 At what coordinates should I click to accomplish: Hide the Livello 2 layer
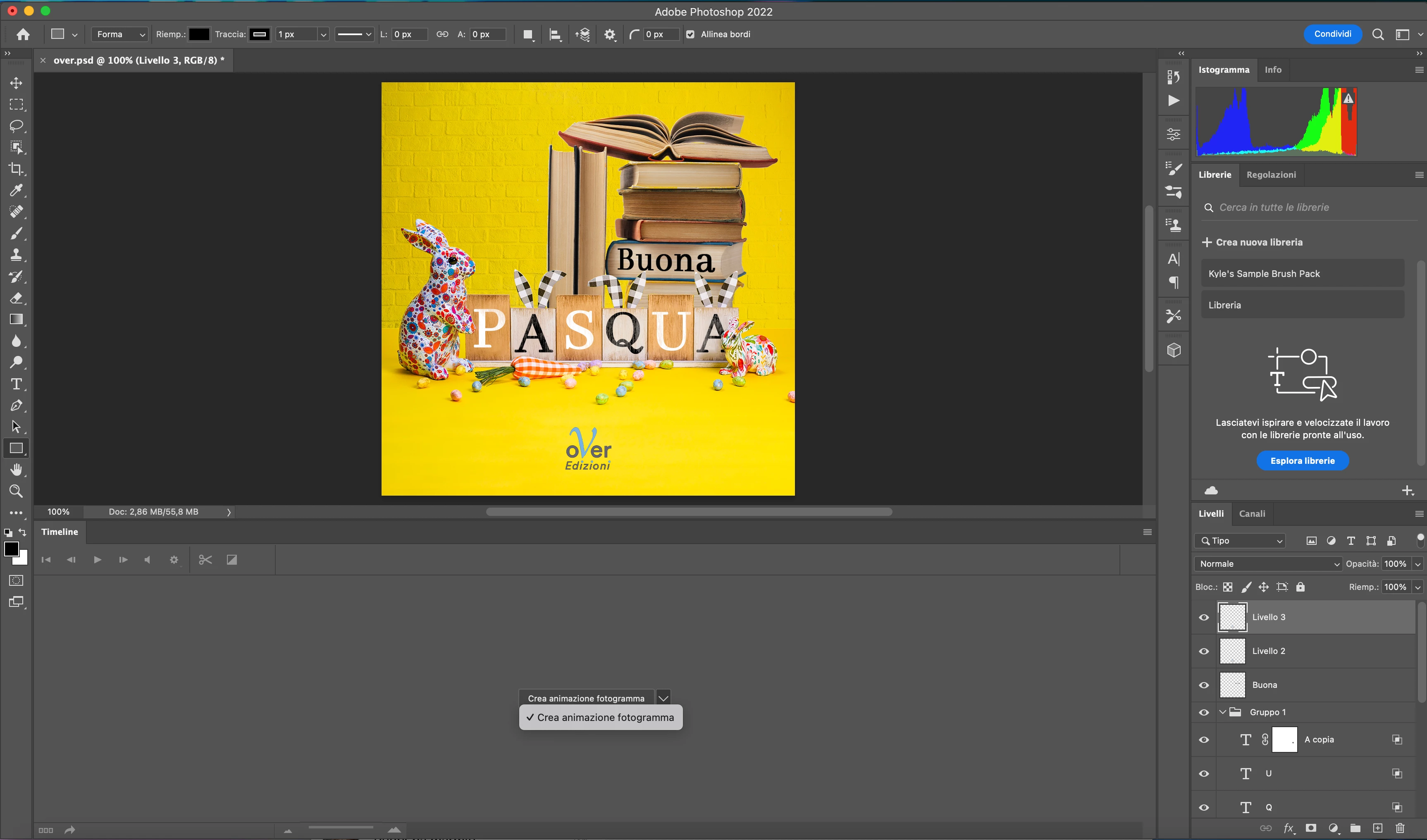click(x=1204, y=651)
